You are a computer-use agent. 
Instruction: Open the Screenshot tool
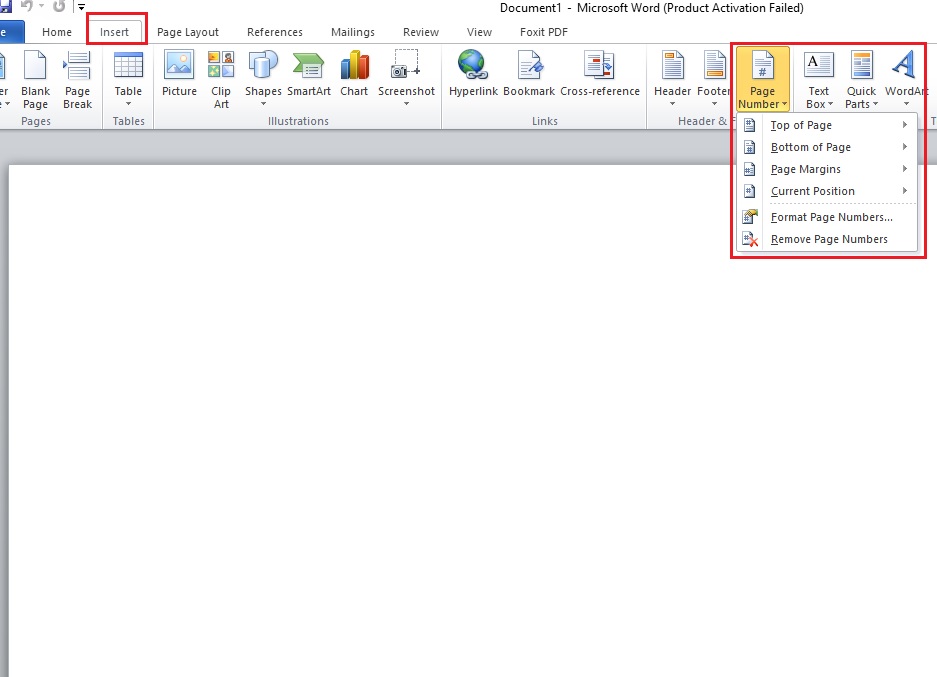click(x=406, y=80)
